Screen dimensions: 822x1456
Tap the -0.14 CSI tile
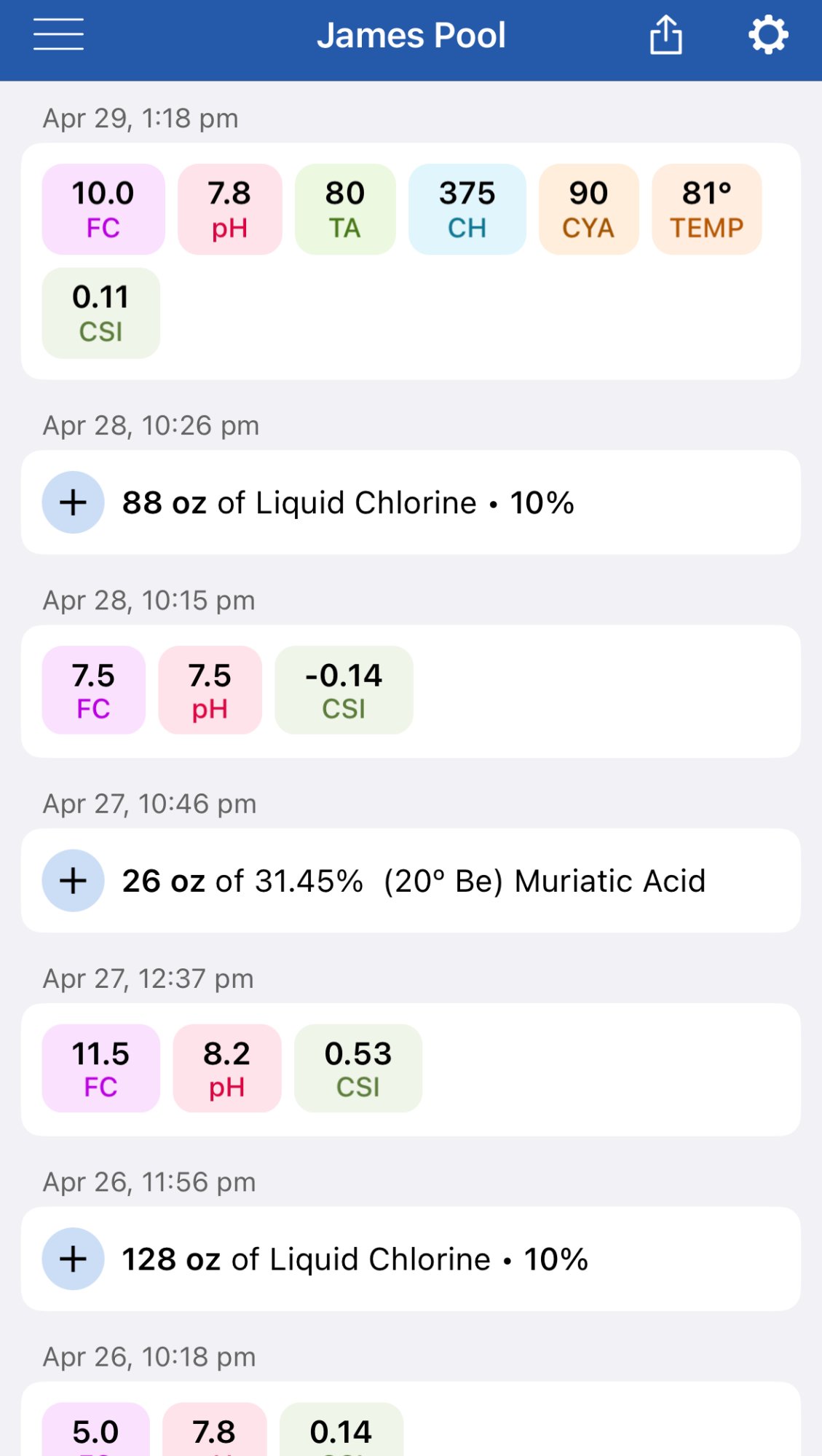click(x=344, y=690)
